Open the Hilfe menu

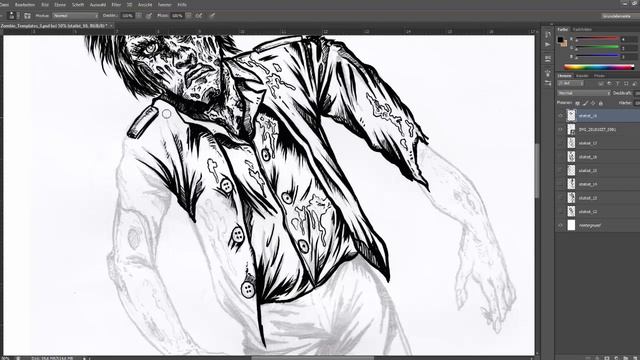(x=182, y=5)
